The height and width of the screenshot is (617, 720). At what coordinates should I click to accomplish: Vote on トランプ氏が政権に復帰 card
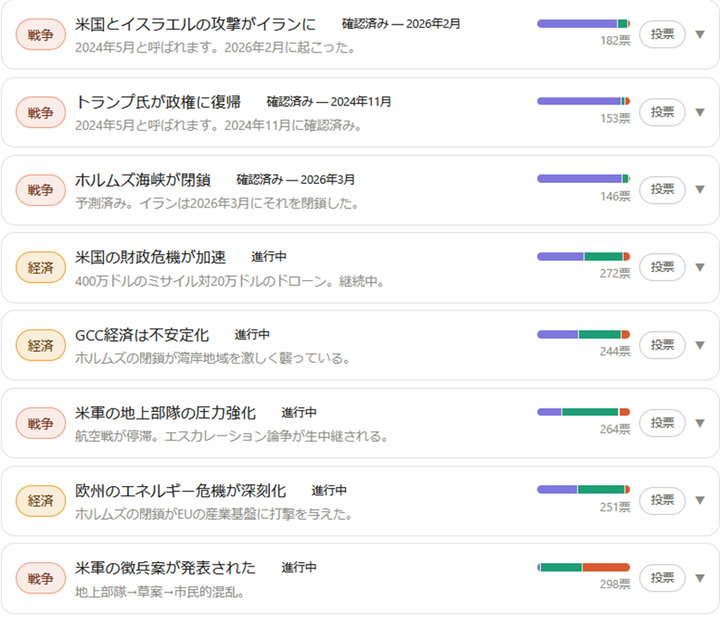[662, 112]
